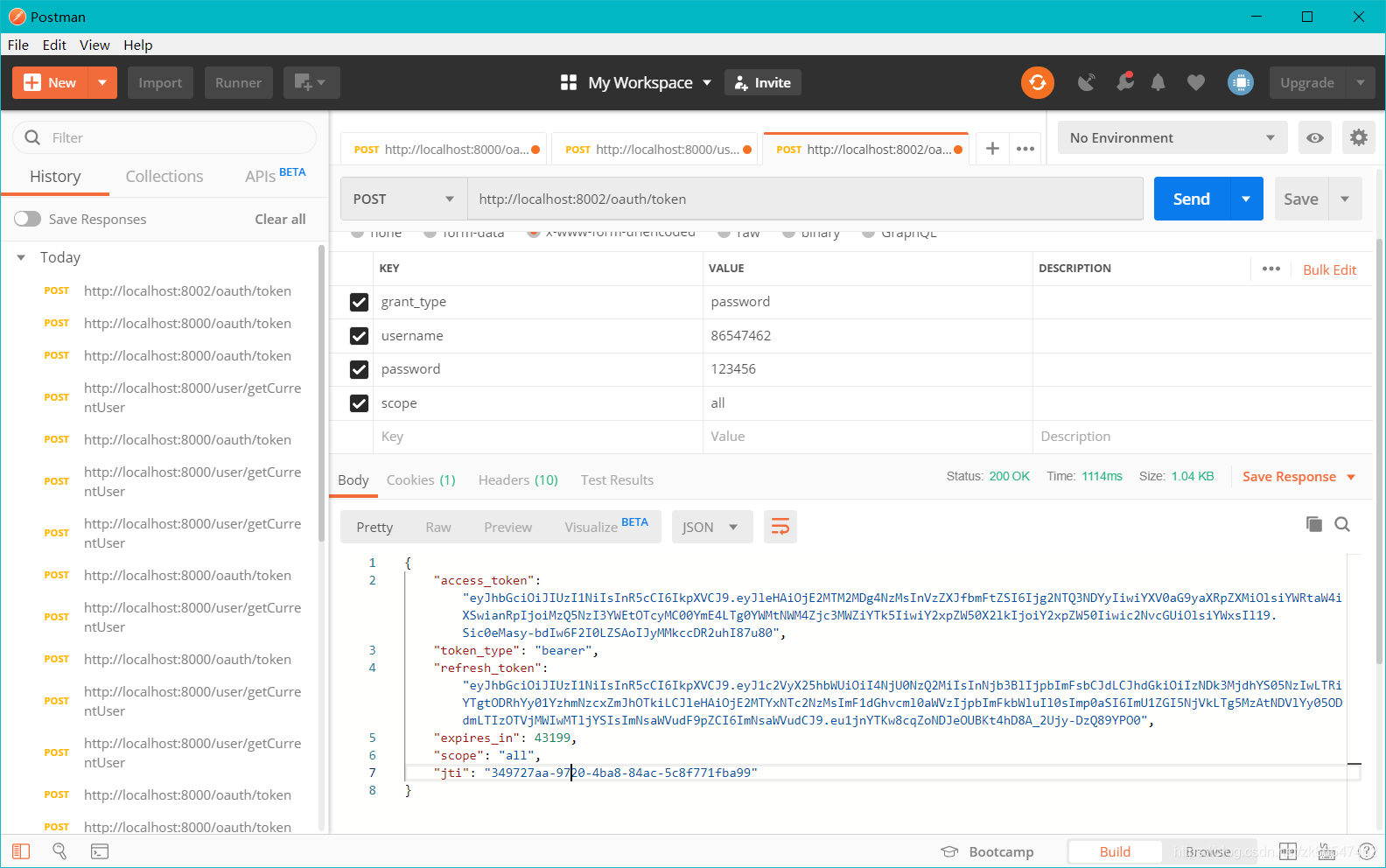Click the heart icon in header
1386x868 pixels.
1195,82
